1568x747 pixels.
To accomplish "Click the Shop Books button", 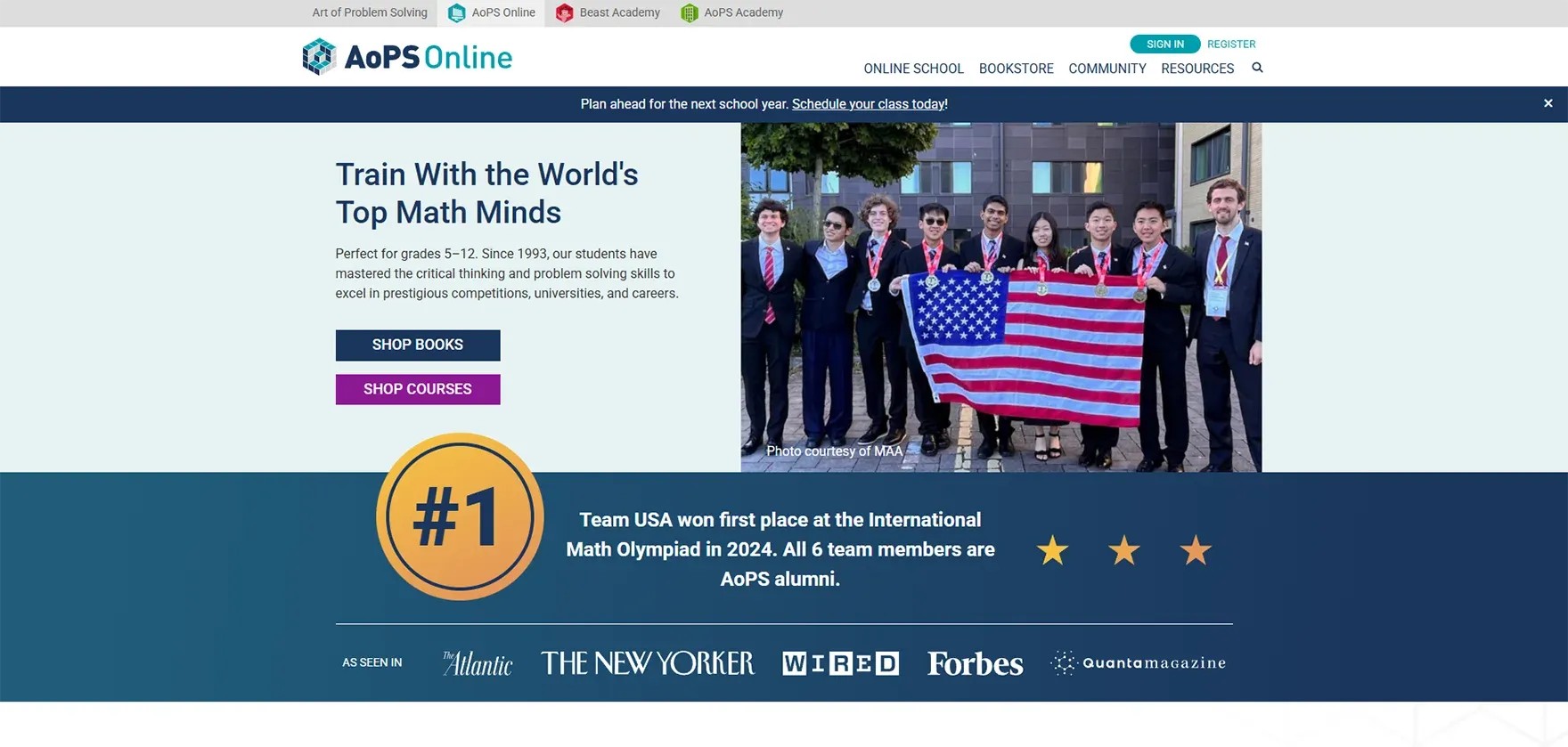I will tap(418, 345).
